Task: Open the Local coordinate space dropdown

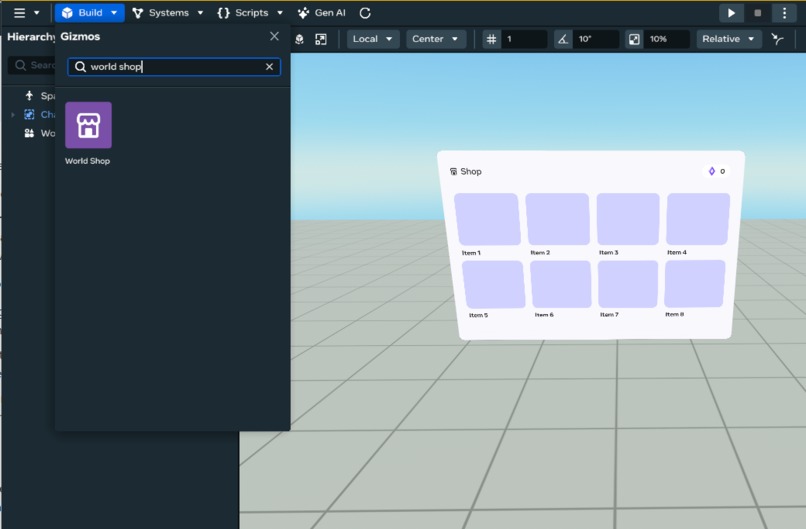Action: [373, 39]
